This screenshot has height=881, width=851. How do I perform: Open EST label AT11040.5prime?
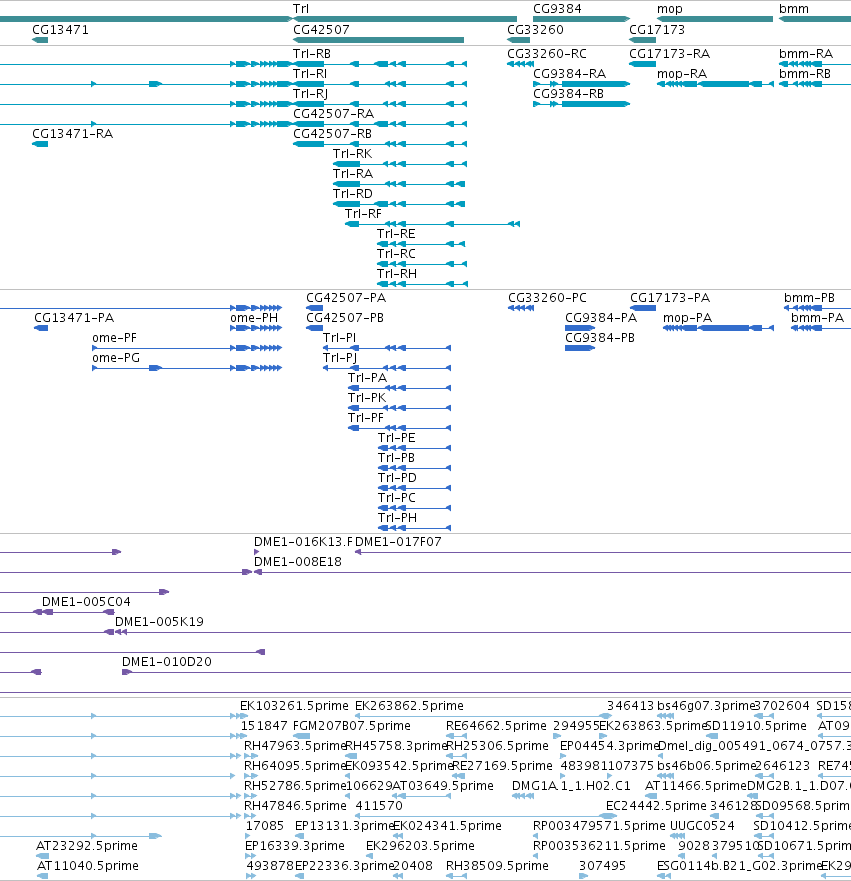(x=88, y=866)
